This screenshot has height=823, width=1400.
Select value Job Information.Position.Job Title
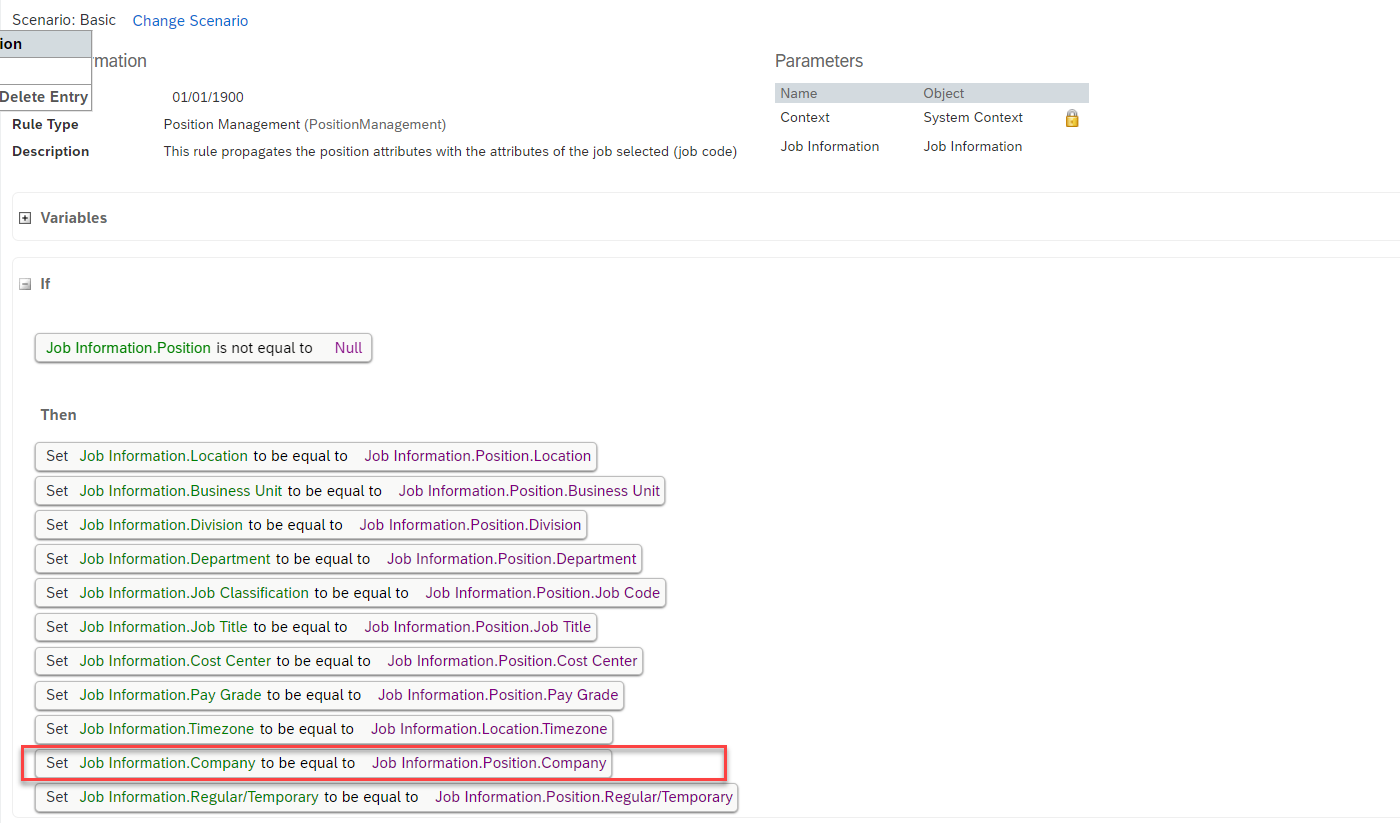pos(478,627)
